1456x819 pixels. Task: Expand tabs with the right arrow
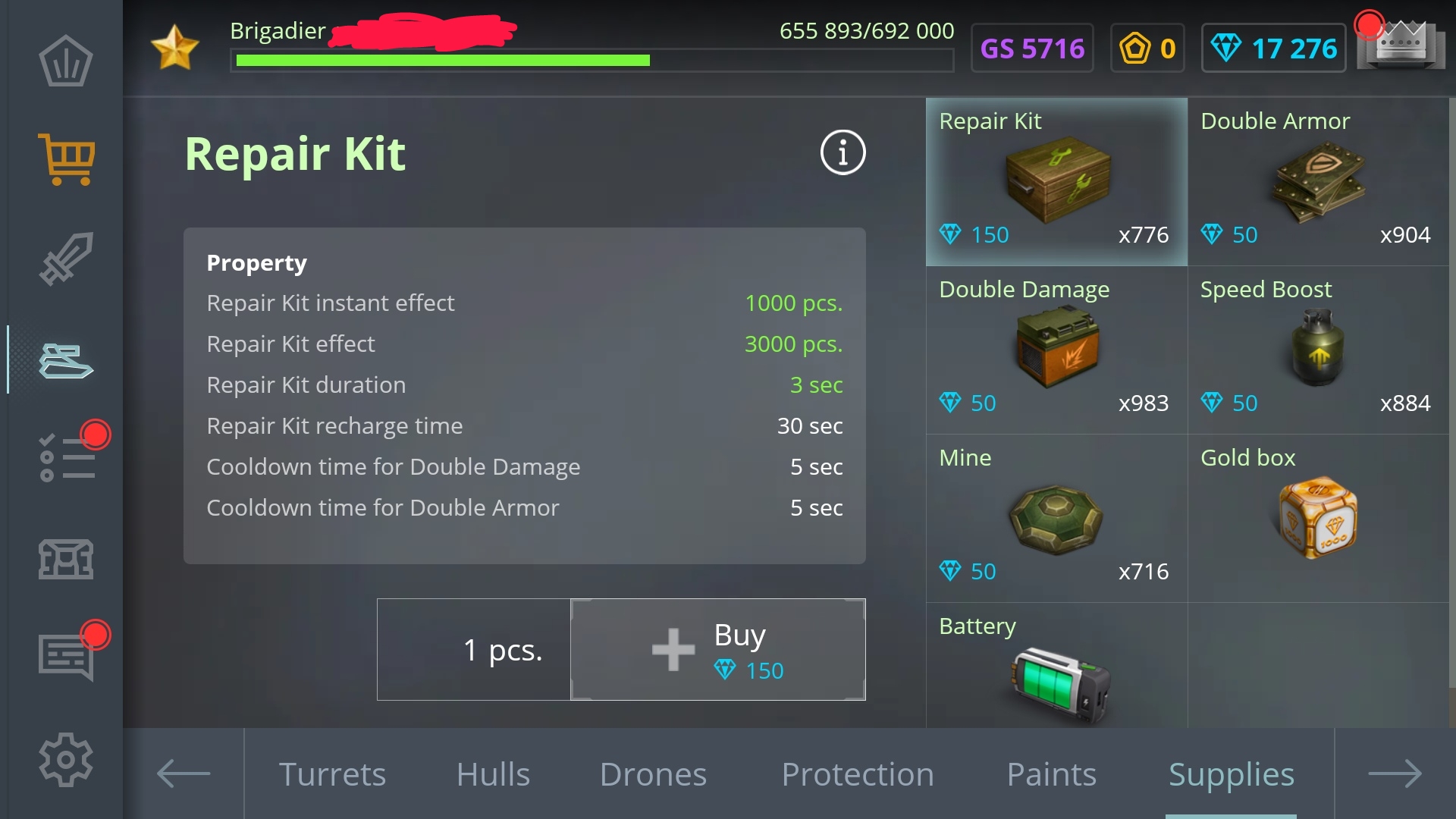click(1395, 774)
